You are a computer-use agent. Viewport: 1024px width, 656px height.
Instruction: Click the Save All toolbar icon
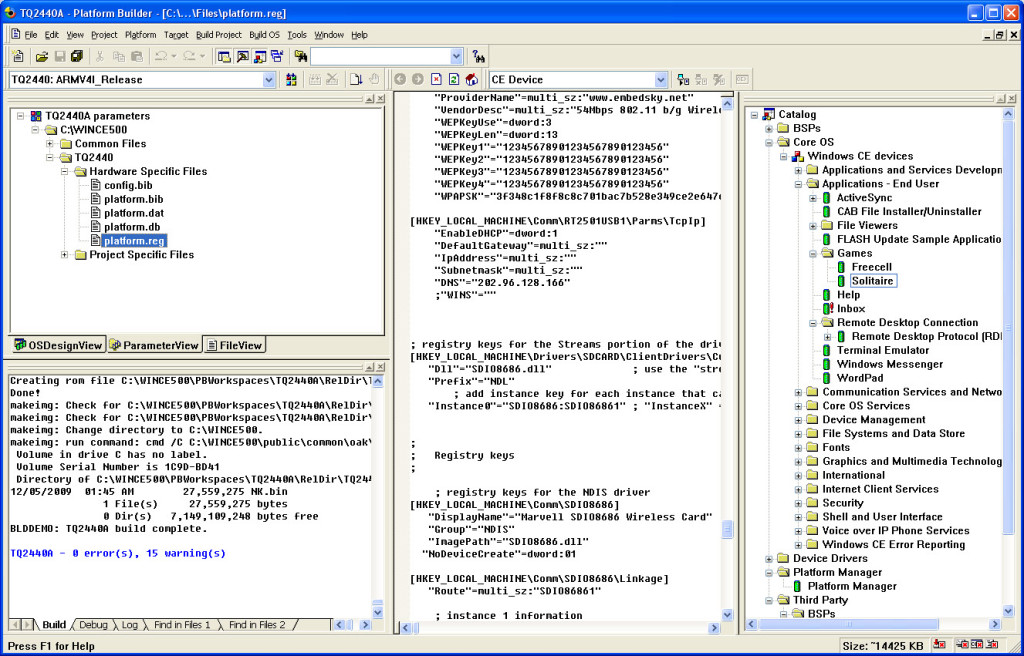pyautogui.click(x=77, y=56)
